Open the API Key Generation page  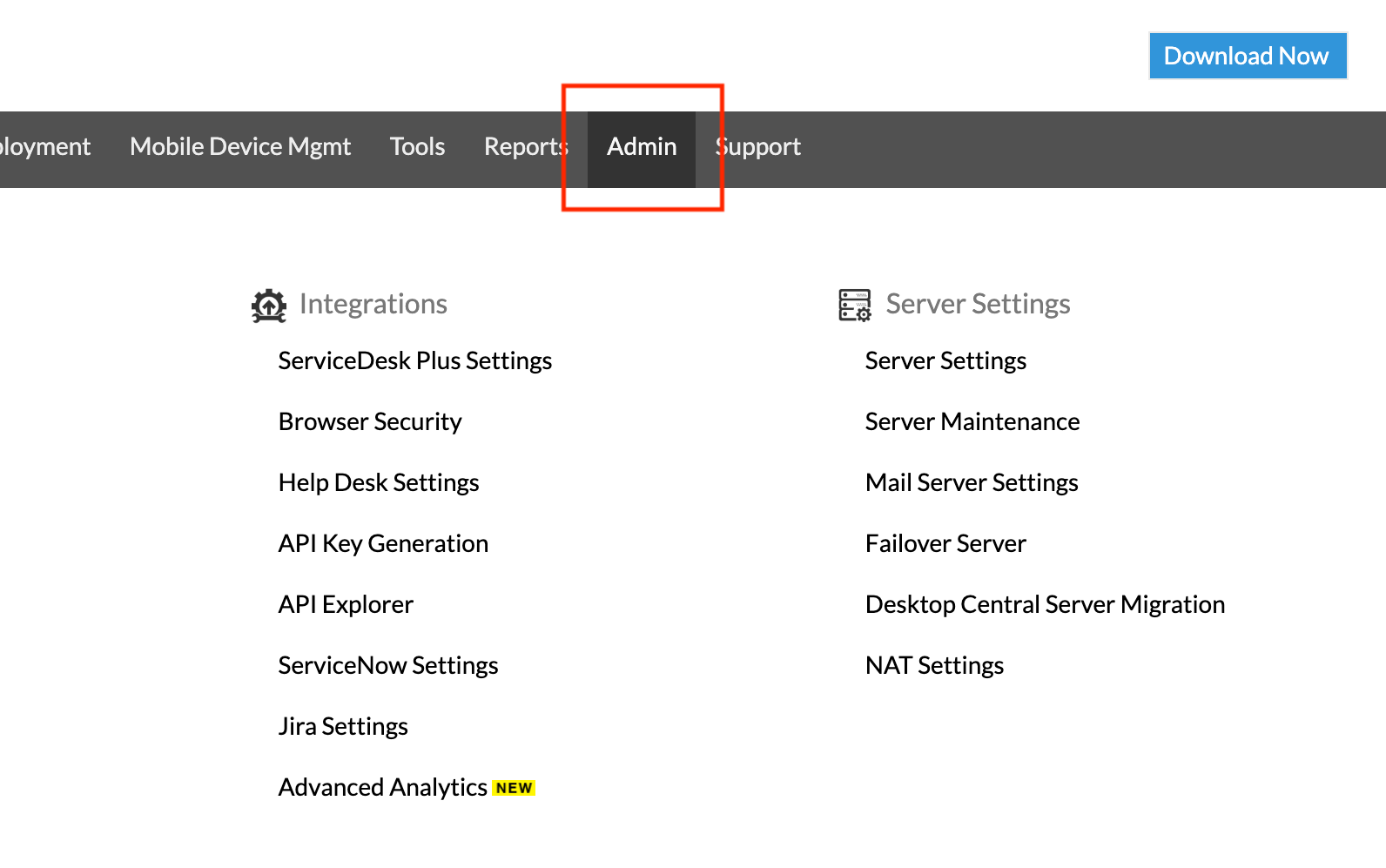[383, 543]
